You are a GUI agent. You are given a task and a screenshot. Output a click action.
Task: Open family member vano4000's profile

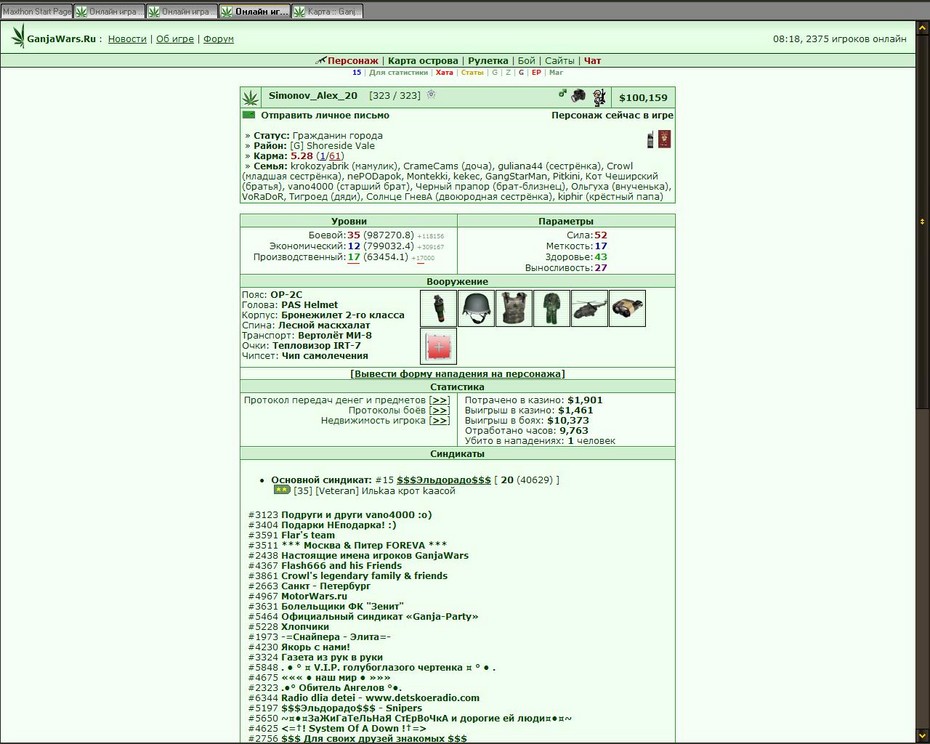pyautogui.click(x=310, y=186)
